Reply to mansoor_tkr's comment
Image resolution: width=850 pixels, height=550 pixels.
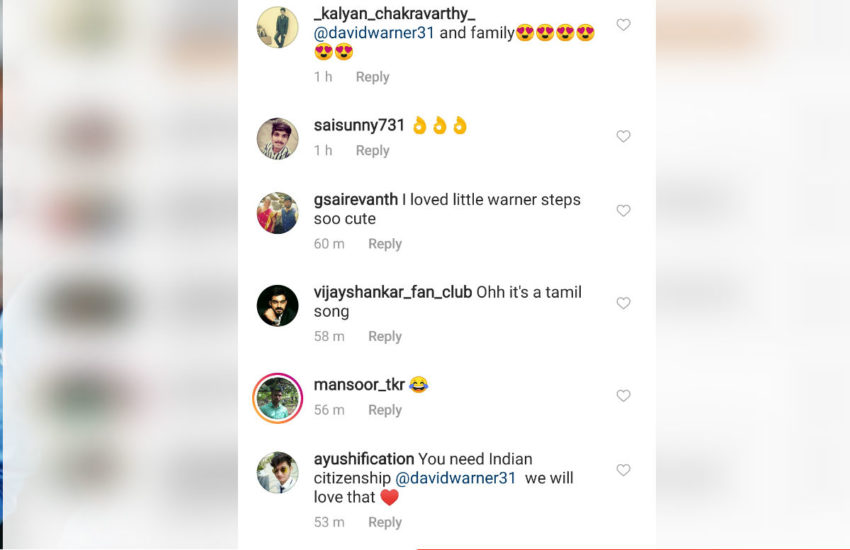click(385, 410)
